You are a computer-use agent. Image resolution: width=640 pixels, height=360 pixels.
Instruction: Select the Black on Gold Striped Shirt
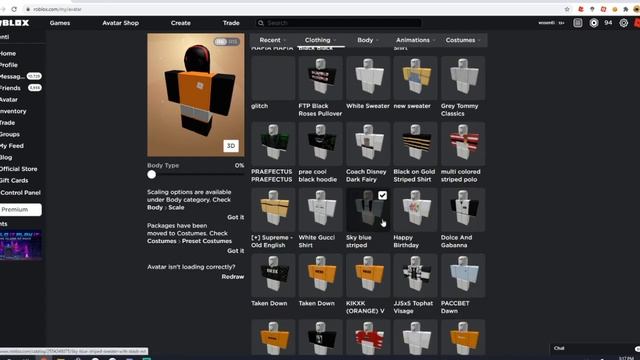tap(415, 144)
